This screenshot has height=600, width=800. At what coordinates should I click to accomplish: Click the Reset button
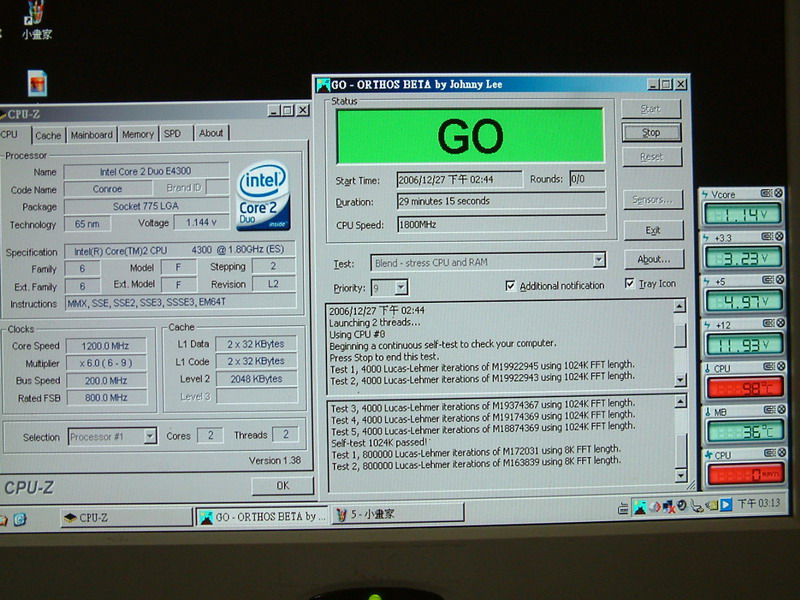point(652,157)
